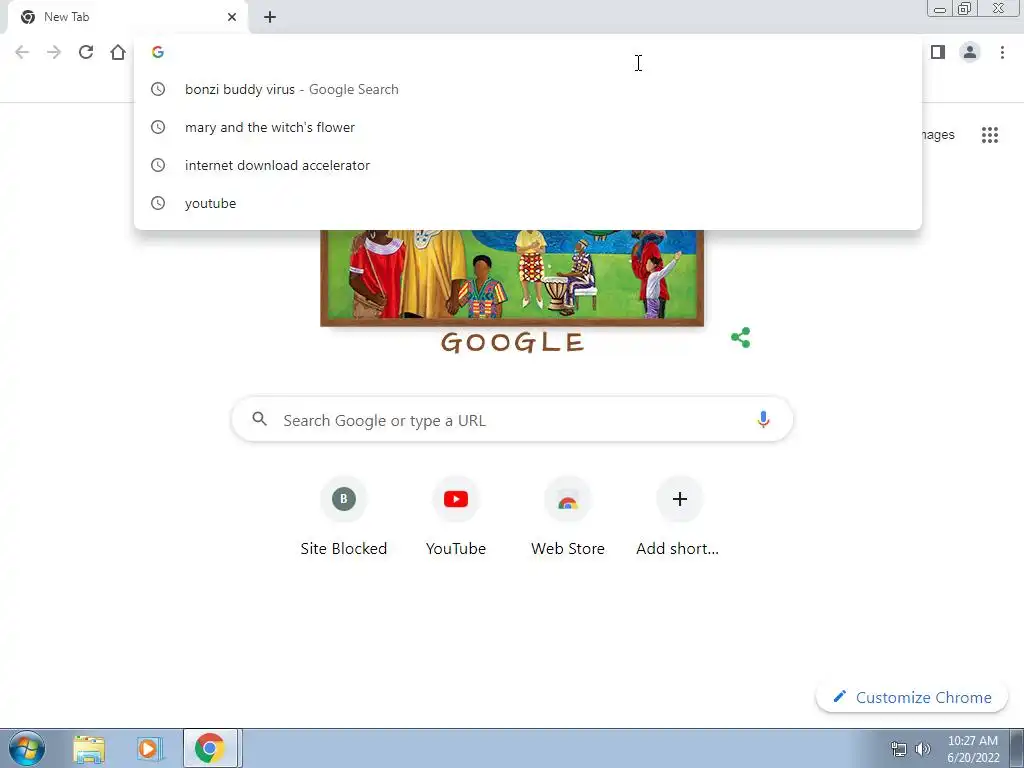The image size is (1024, 768).
Task: Open the Images link
Action: pos(937,135)
